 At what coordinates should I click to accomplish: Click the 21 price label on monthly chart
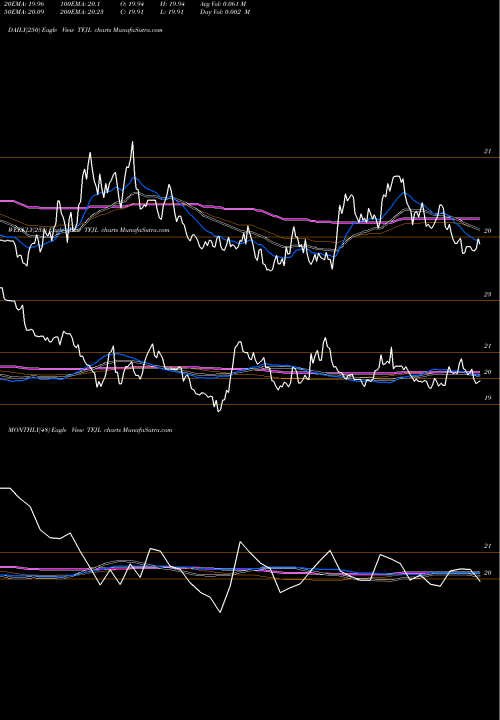tap(488, 546)
